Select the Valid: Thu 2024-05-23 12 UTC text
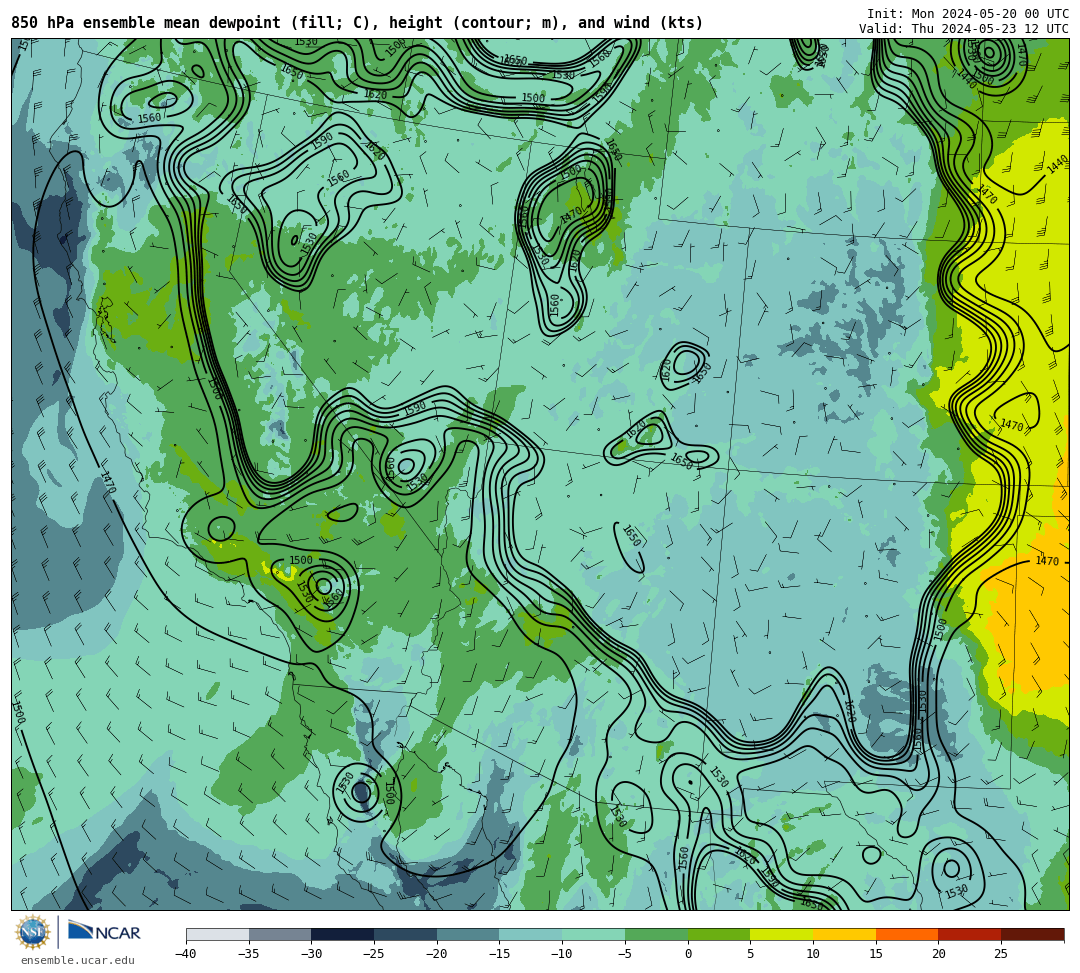 tap(963, 29)
